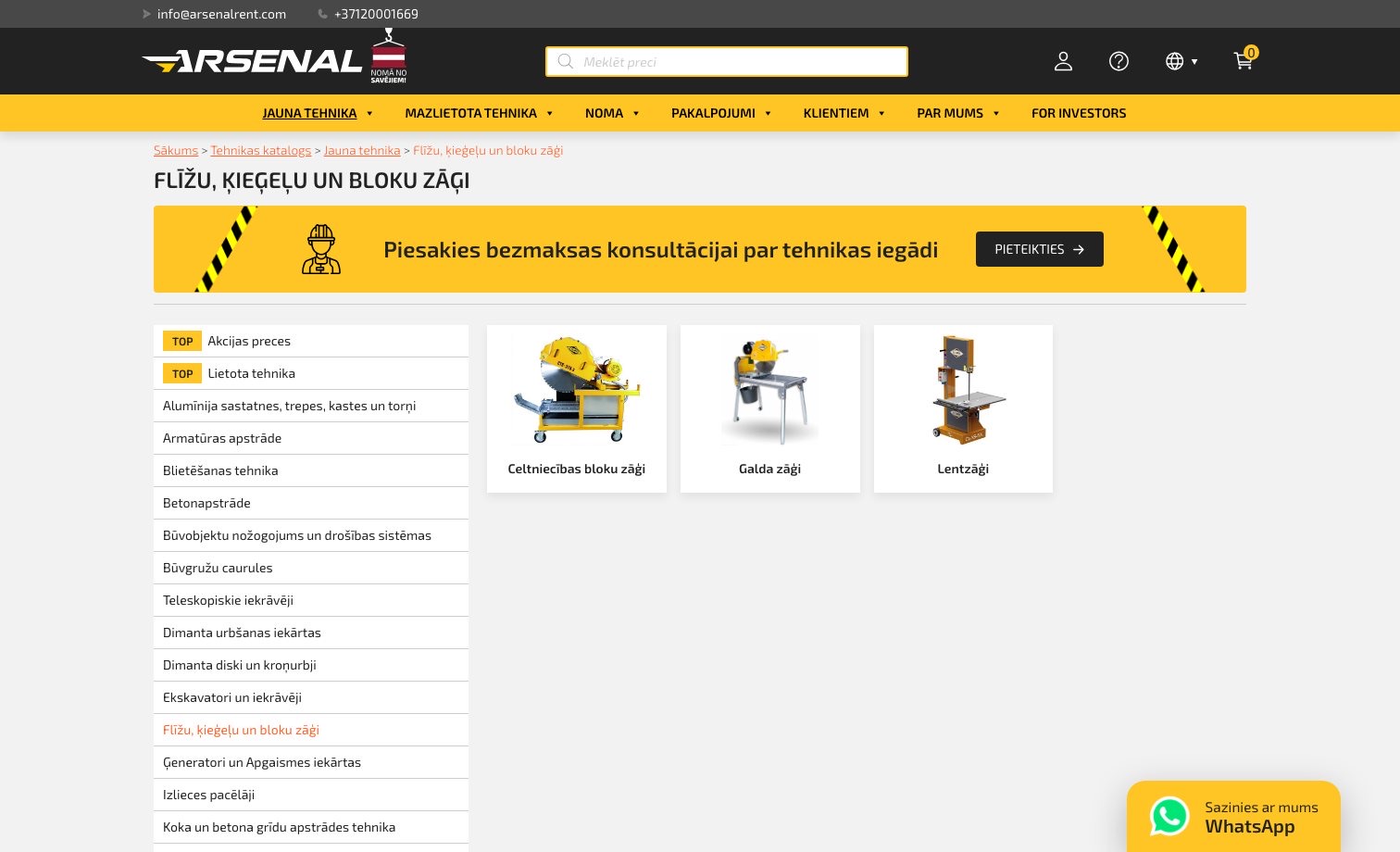Click the phone icon beside the number

click(322, 14)
